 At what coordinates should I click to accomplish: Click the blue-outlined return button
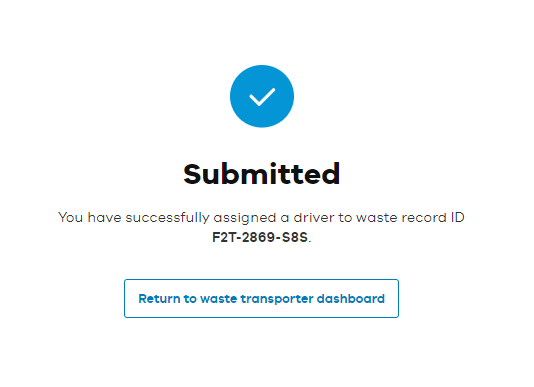coord(261,298)
